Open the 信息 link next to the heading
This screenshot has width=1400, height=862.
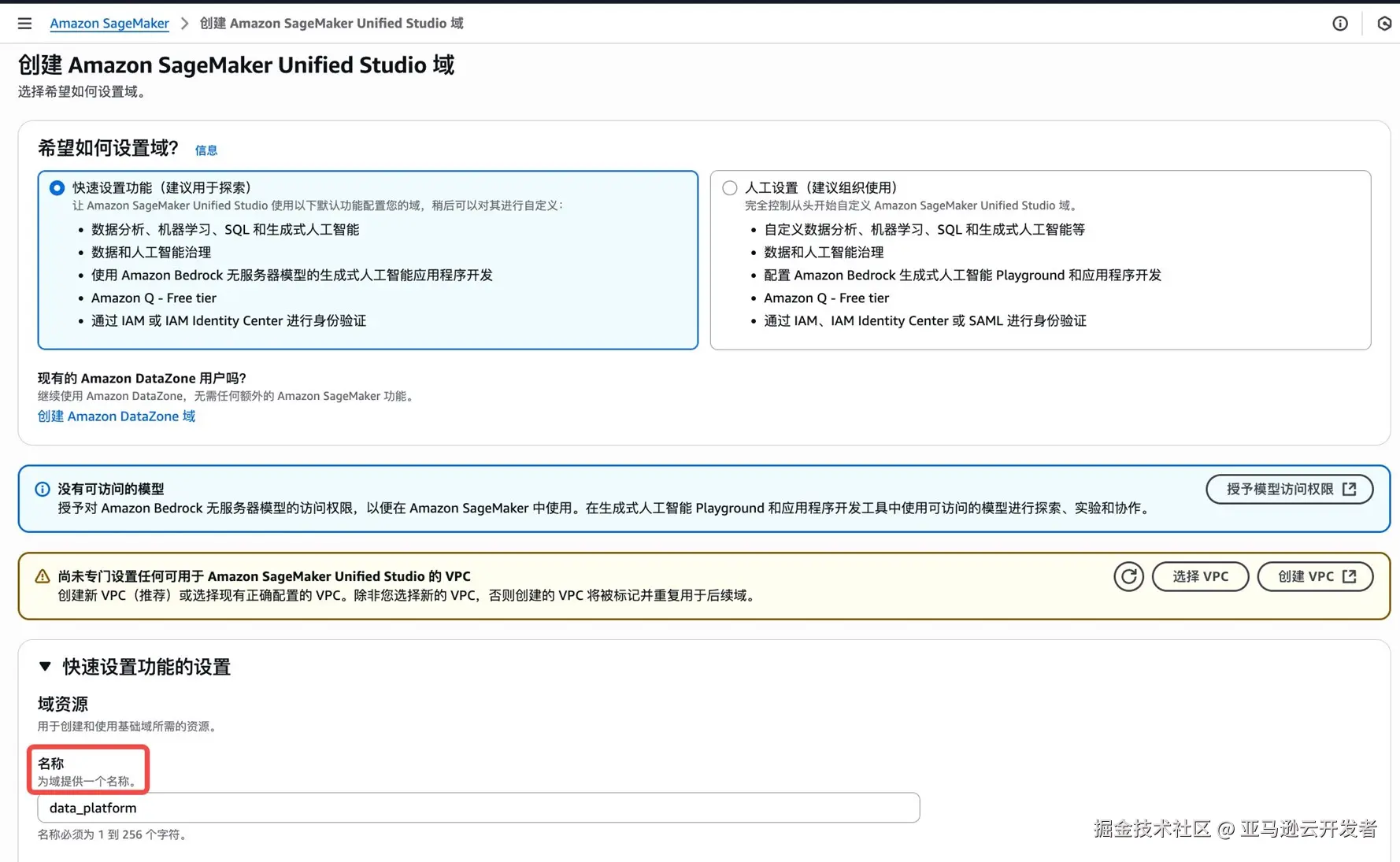click(x=206, y=150)
